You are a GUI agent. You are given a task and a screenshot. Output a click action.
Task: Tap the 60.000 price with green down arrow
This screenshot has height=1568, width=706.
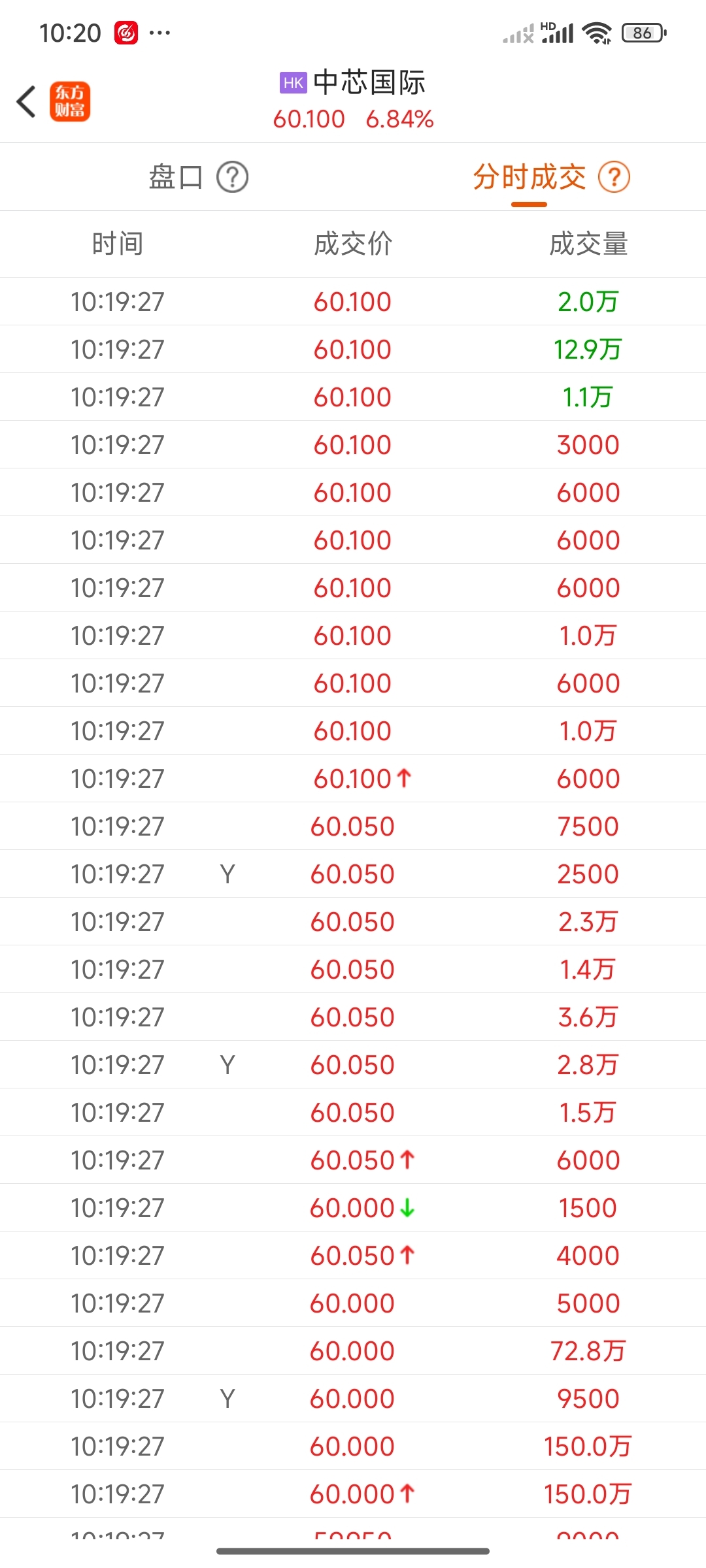362,1207
